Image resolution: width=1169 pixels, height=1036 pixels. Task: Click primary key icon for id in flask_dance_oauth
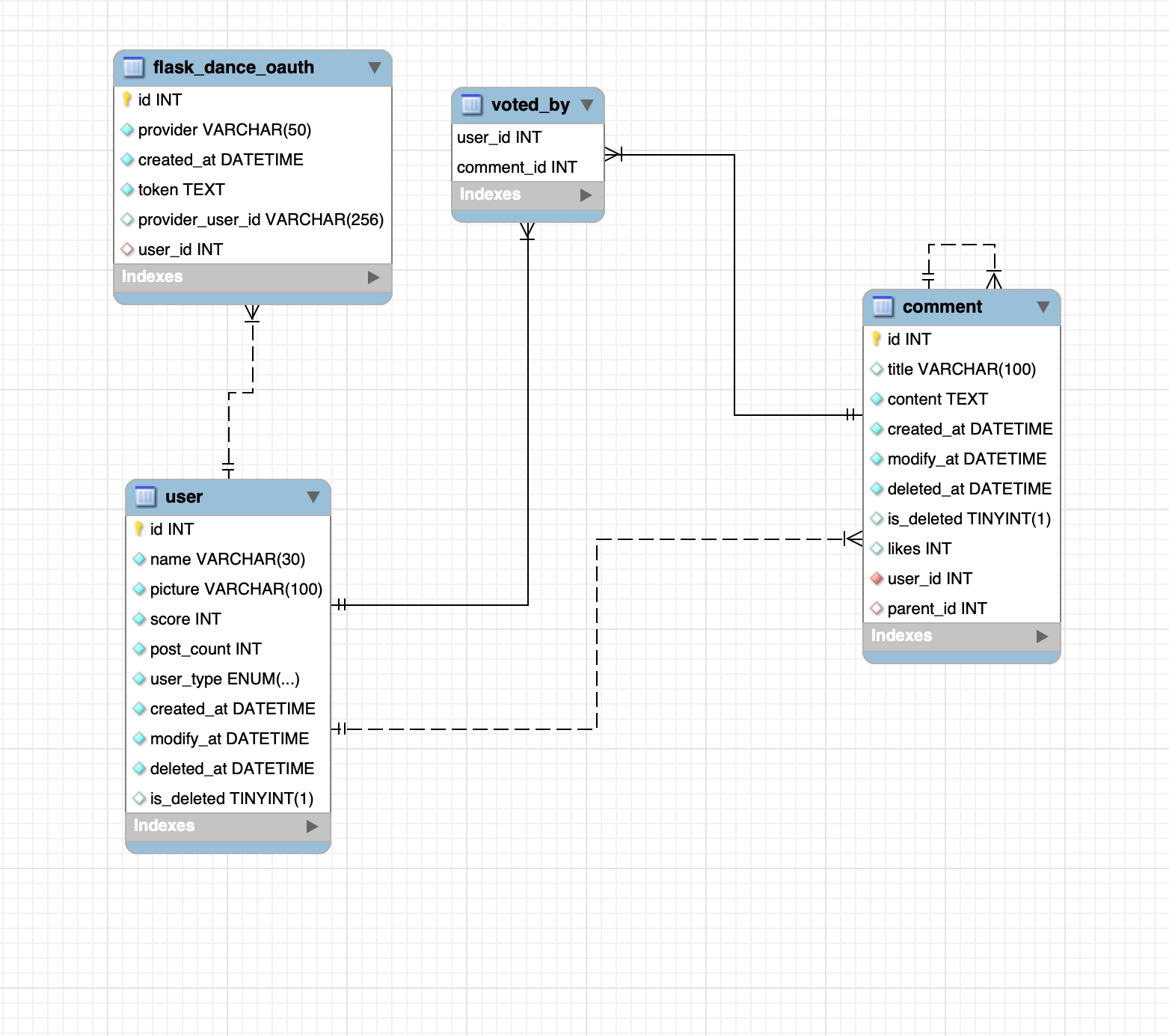[127, 99]
